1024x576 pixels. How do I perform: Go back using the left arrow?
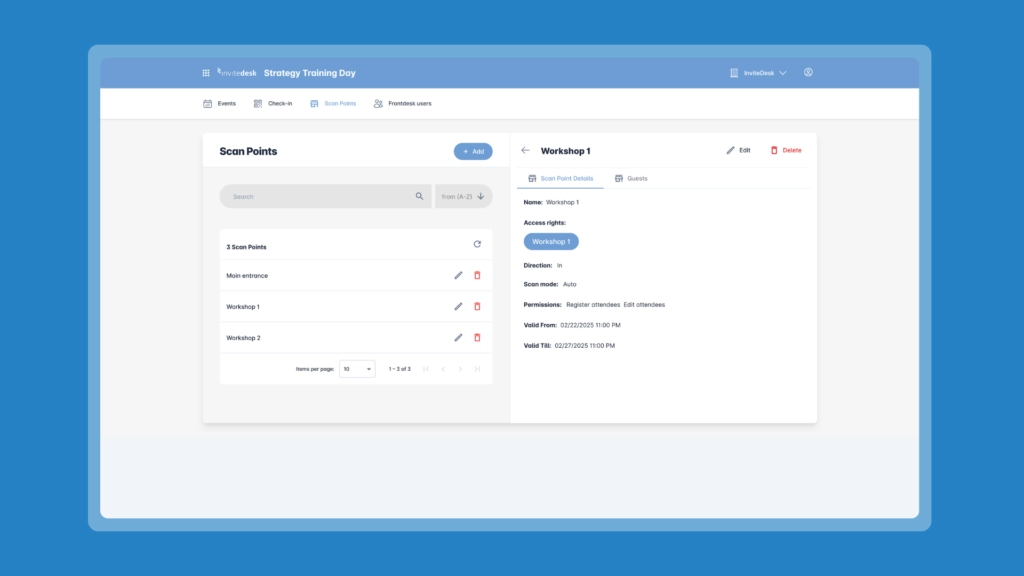[x=526, y=150]
